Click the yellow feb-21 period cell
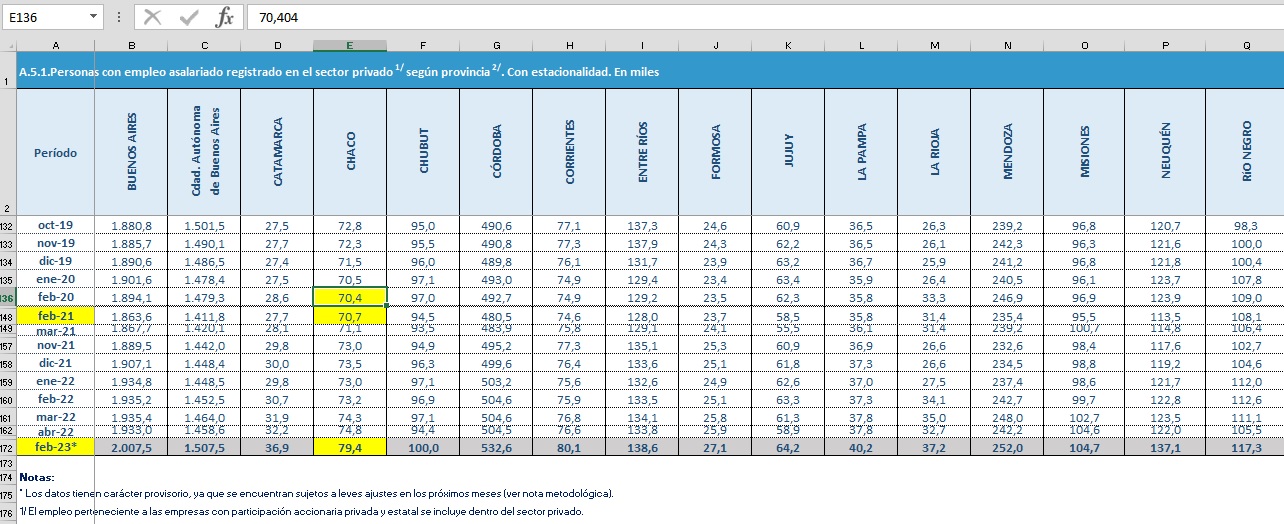This screenshot has height=524, width=1284. point(55,316)
